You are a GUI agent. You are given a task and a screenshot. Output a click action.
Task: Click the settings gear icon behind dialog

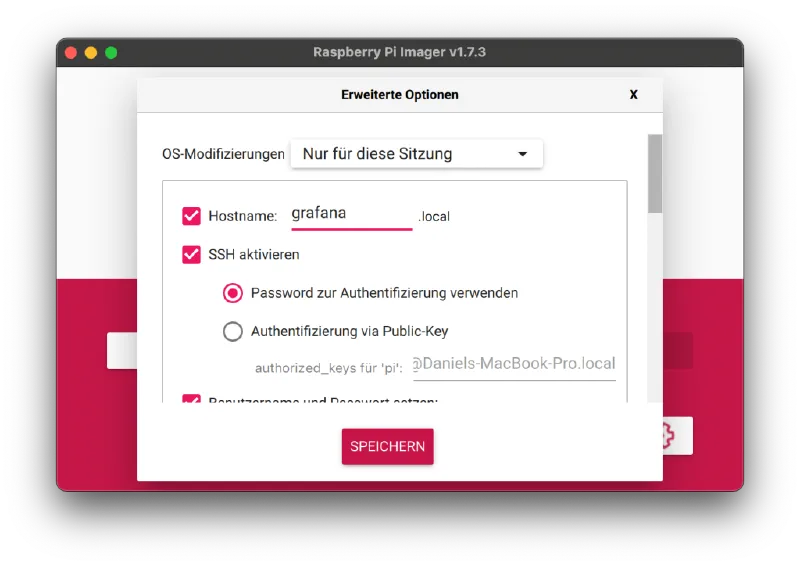click(668, 435)
